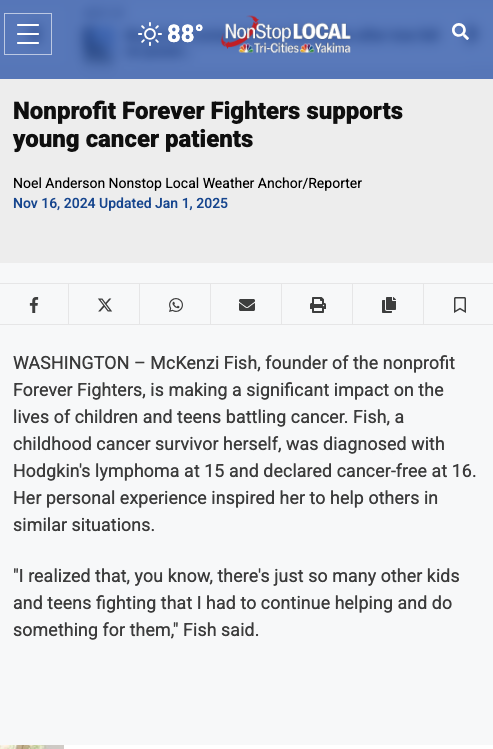Go to the NonStop Local homepage logo

point(286,34)
